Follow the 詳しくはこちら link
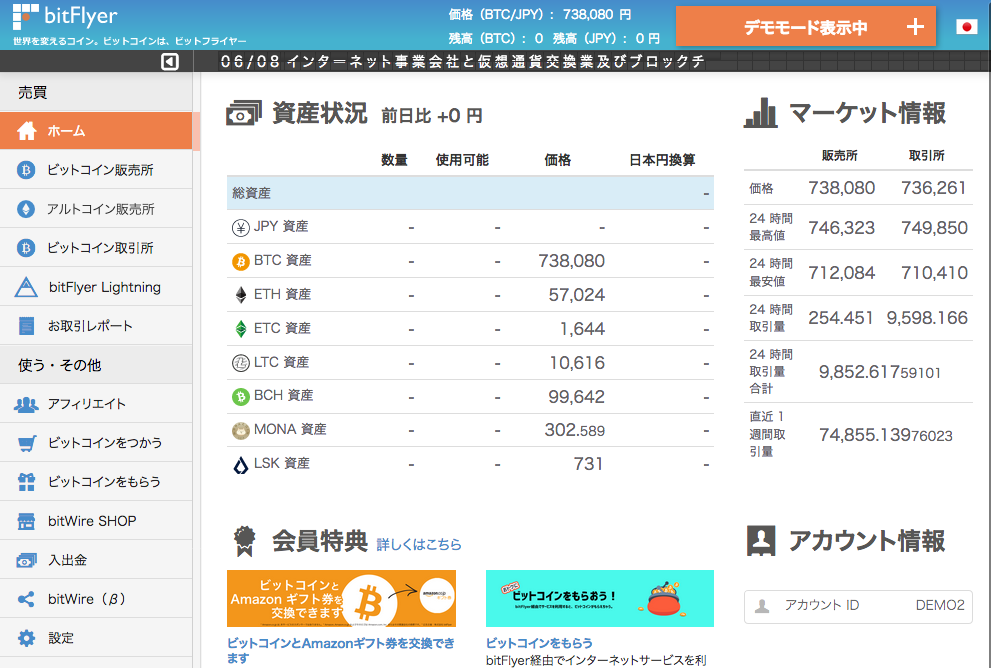Screen dimensions: 991x668 point(419,545)
